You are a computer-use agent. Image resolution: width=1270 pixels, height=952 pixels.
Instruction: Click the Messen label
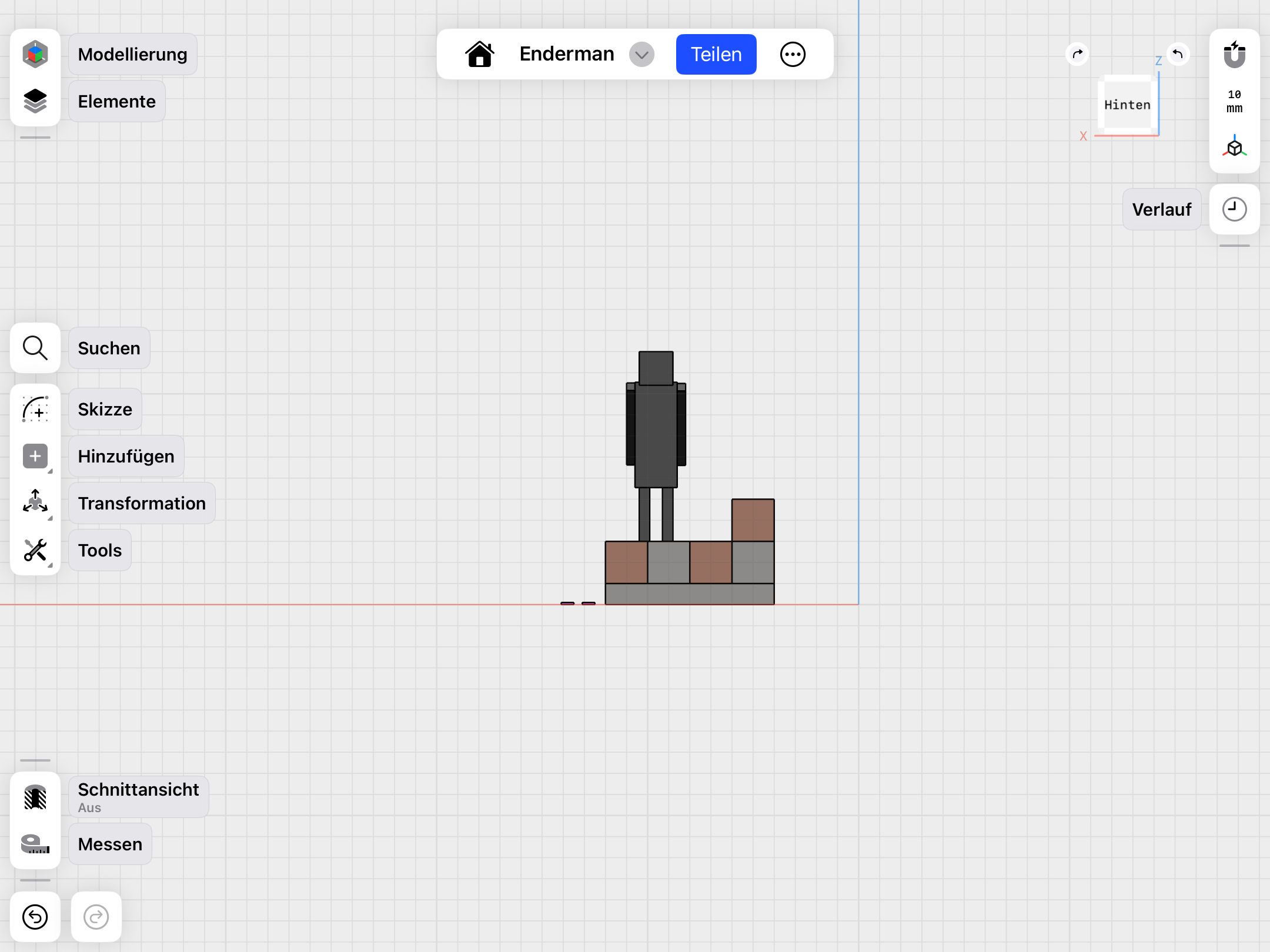(111, 844)
